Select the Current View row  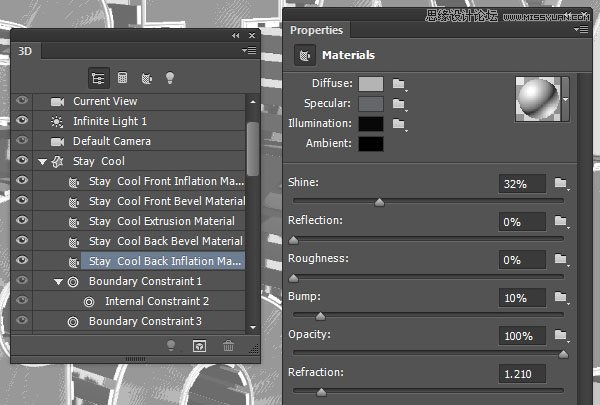pos(139,101)
